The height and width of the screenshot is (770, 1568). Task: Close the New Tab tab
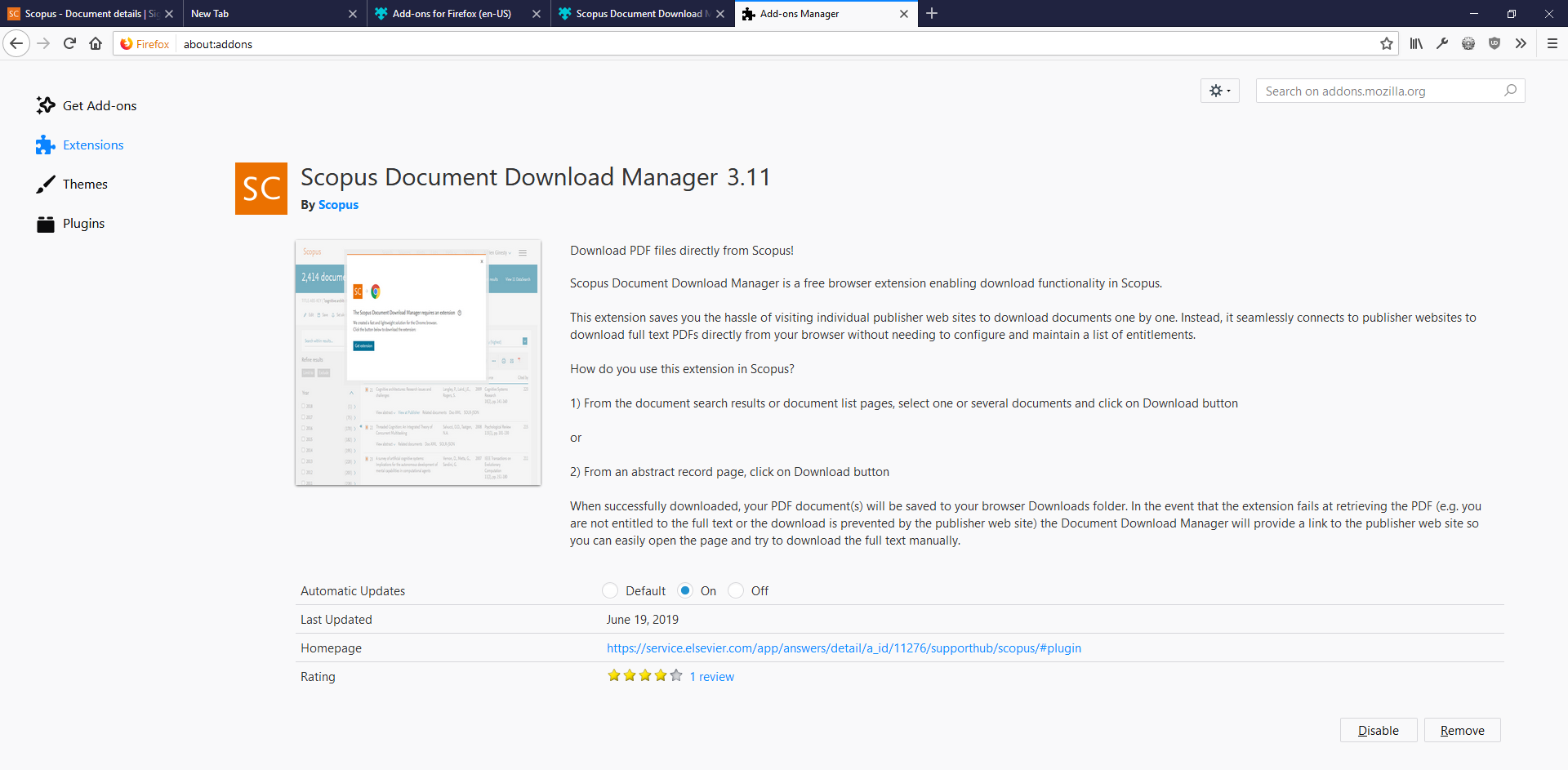[x=353, y=14]
